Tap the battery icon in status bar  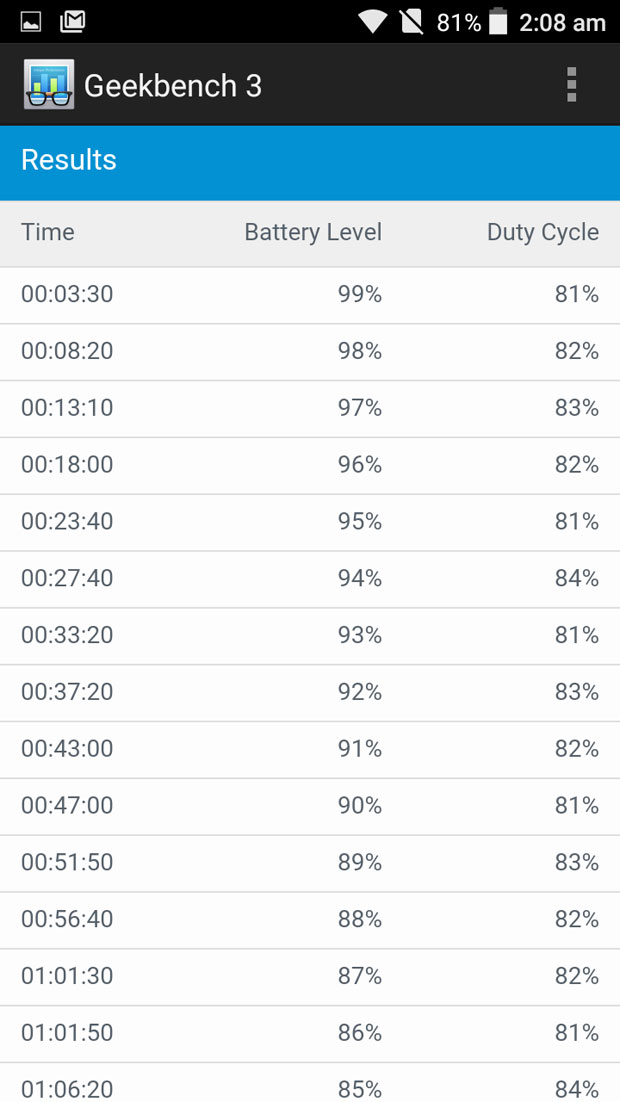tap(498, 22)
